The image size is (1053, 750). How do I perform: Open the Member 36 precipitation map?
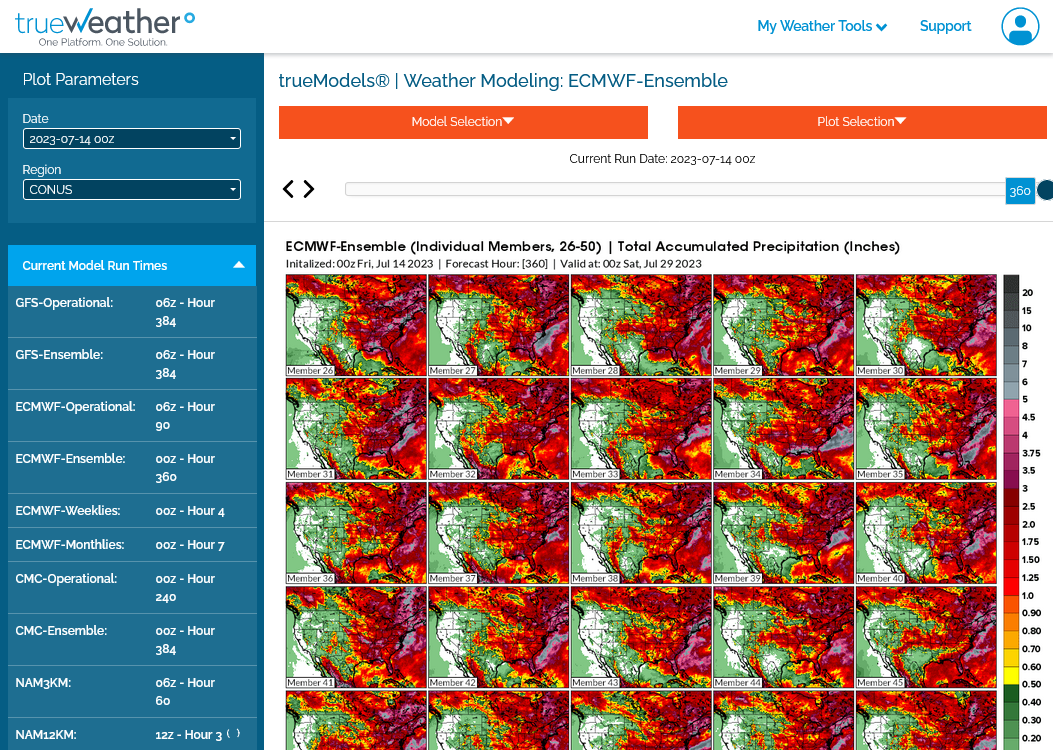point(356,533)
